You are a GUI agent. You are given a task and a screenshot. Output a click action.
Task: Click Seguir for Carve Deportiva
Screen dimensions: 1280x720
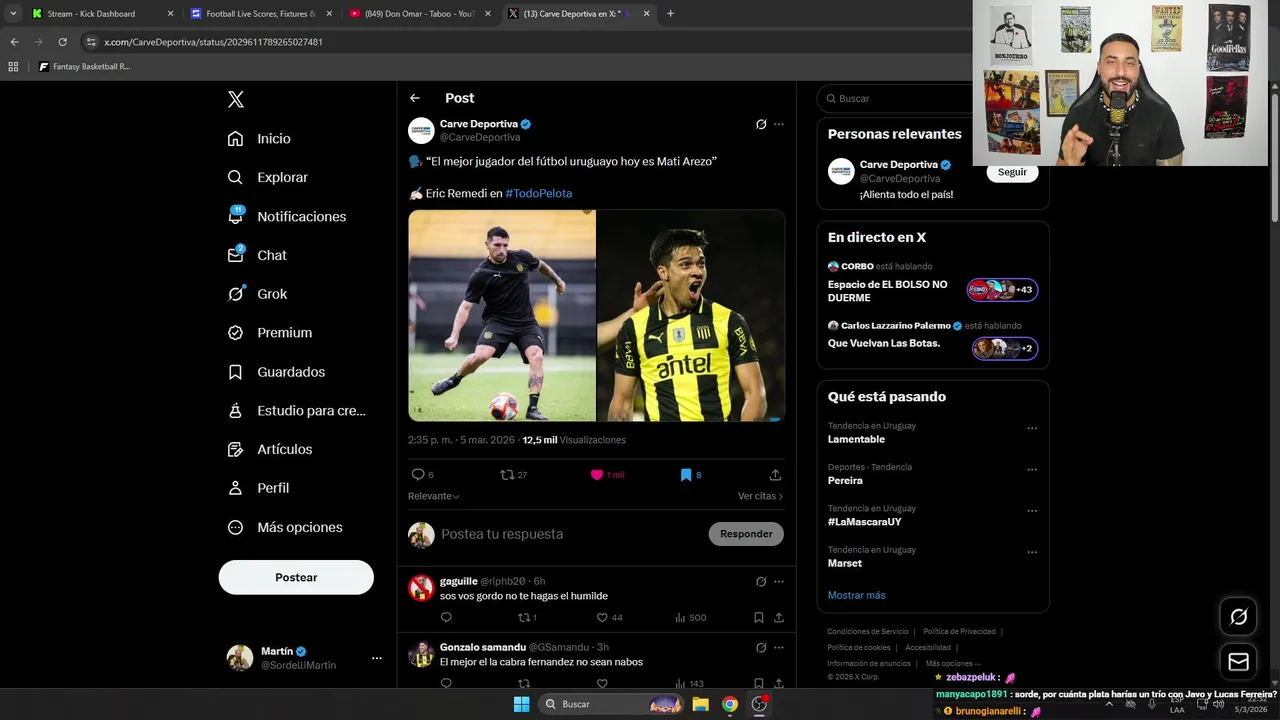pos(1012,172)
